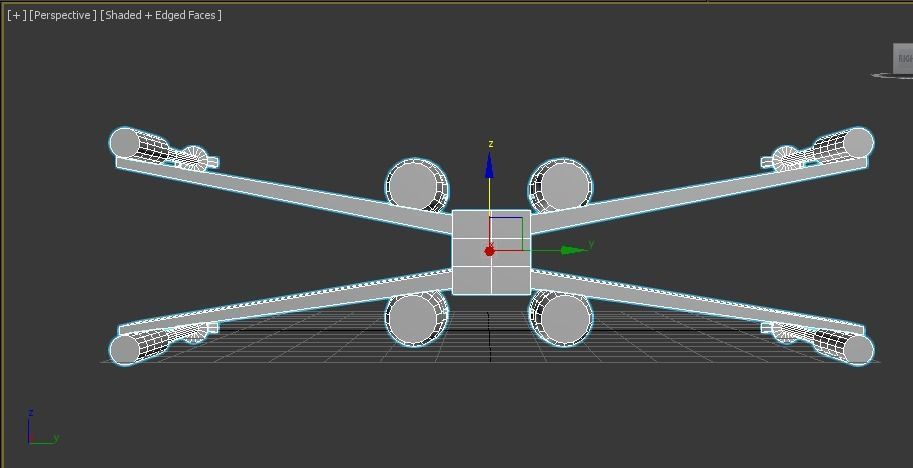
Task: Select the upper-left round engine cylinder
Action: [416, 186]
